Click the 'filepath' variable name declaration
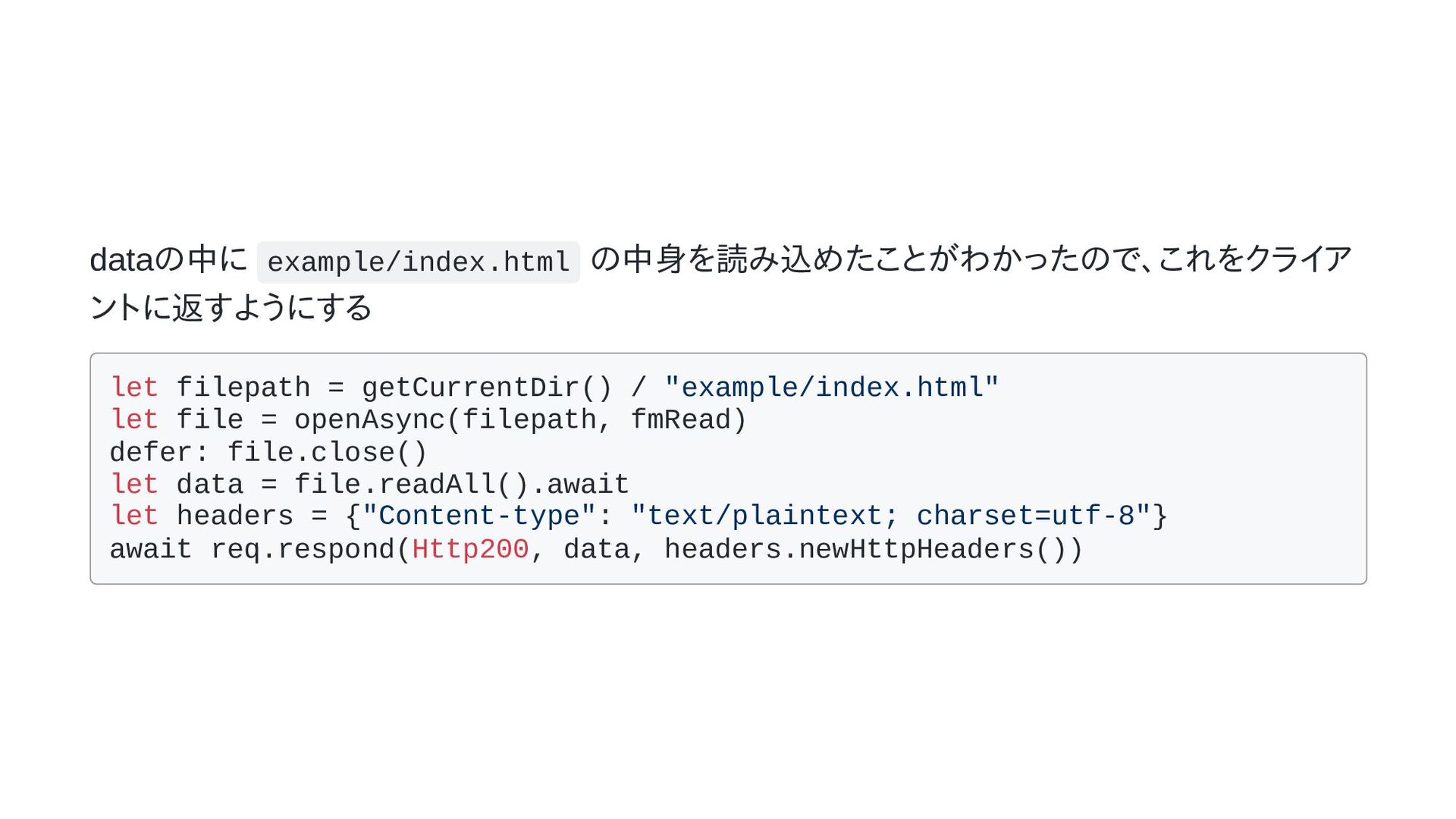This screenshot has height=819, width=1456. (243, 388)
